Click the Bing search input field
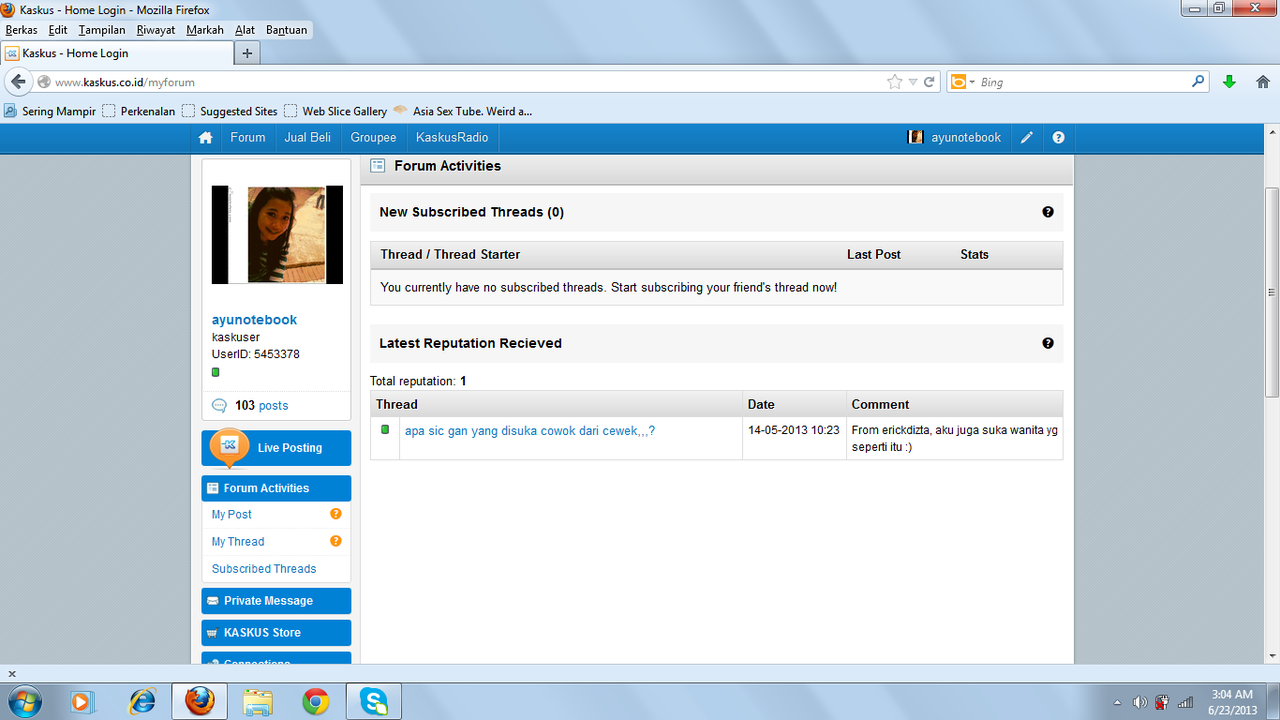 pos(1085,82)
